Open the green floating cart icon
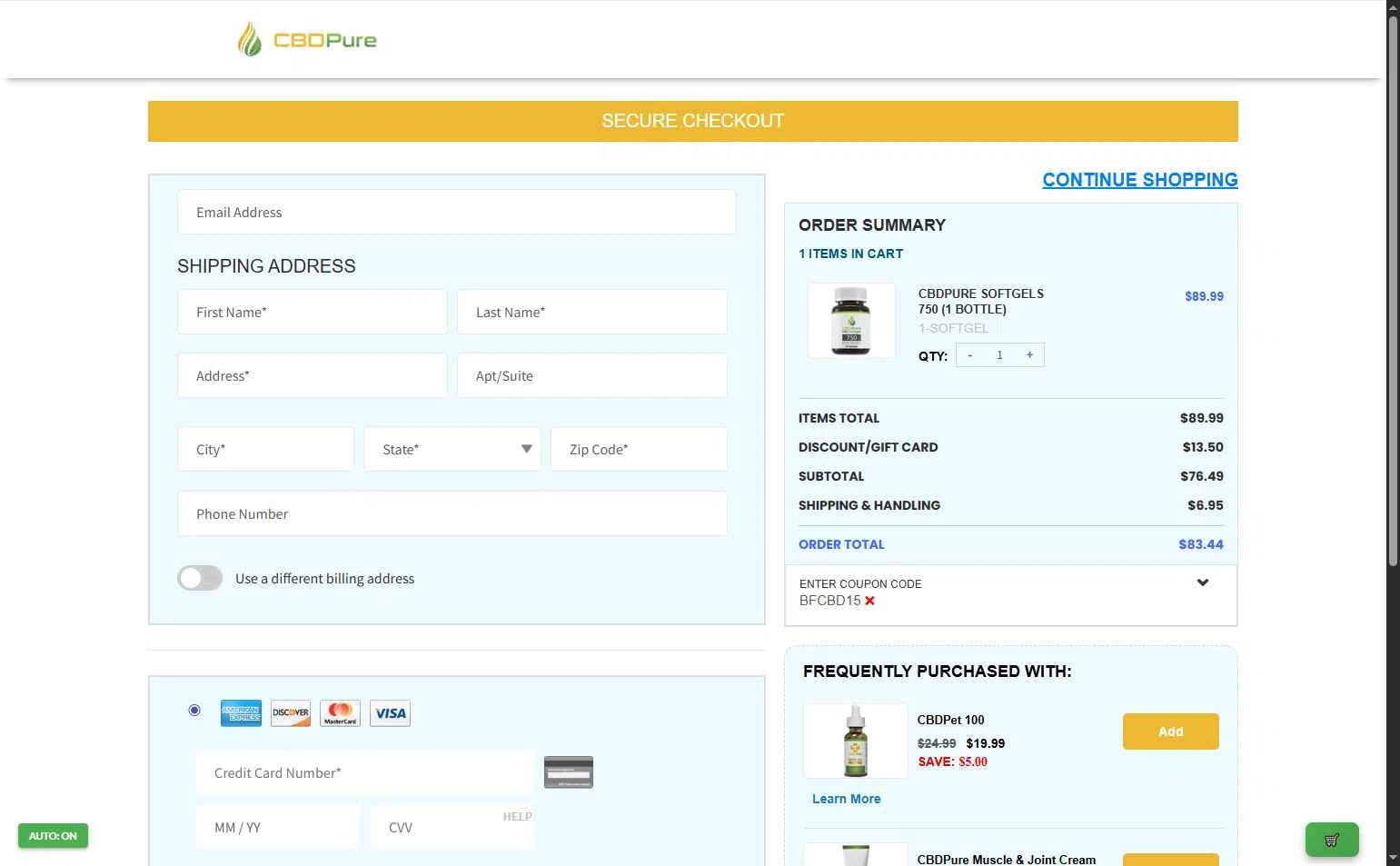Viewport: 1400px width, 866px height. [x=1332, y=840]
